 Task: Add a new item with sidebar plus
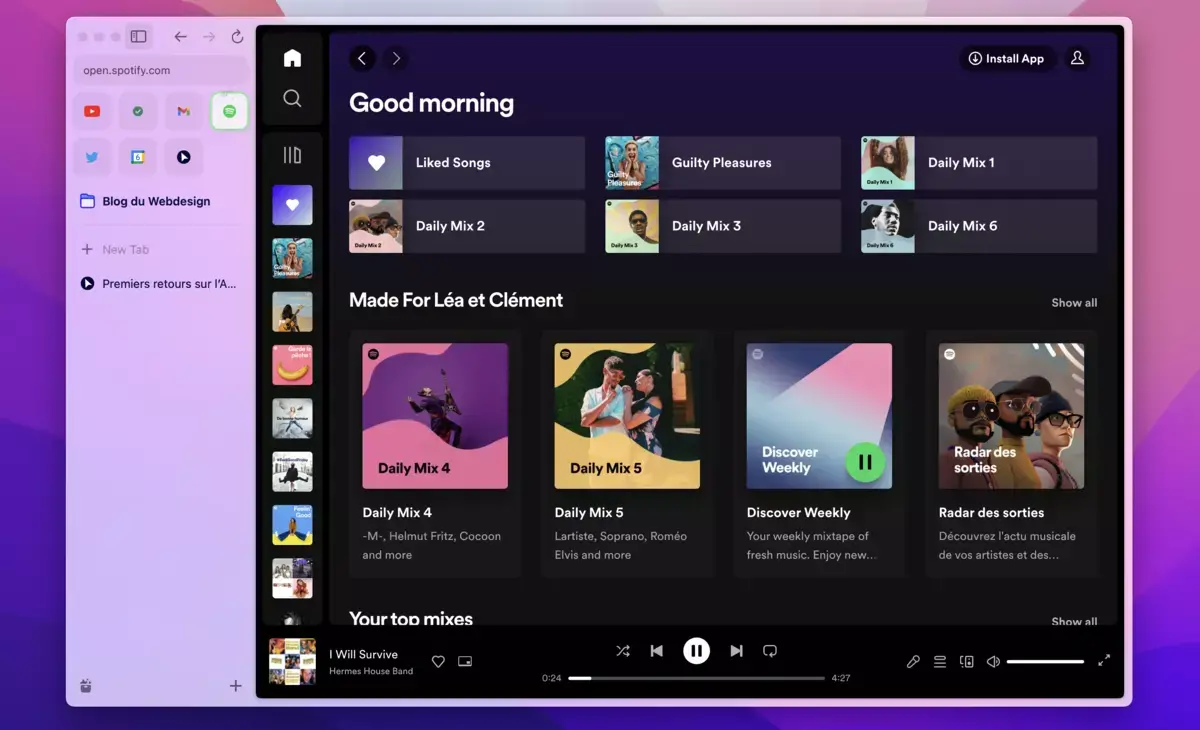tap(236, 686)
